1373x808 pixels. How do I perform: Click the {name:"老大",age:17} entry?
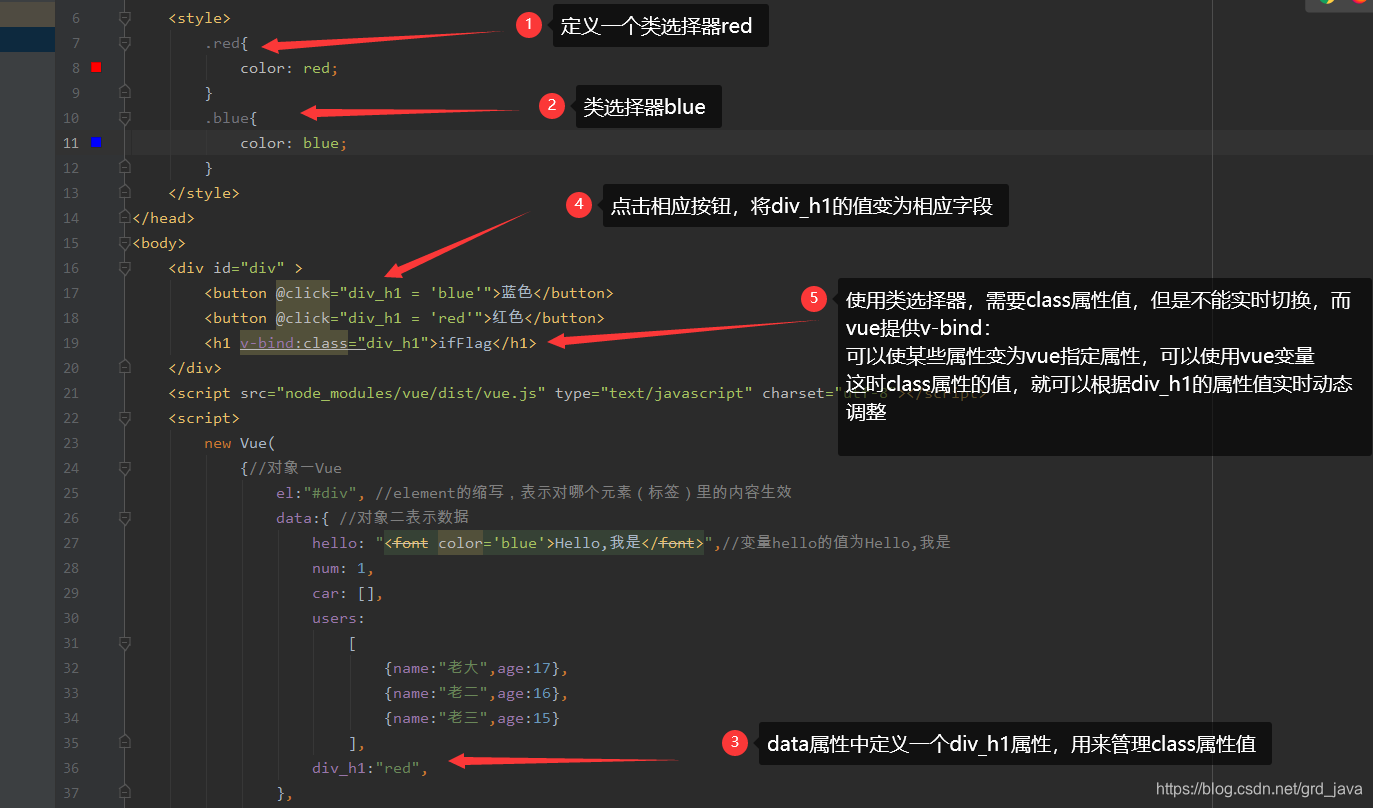[x=476, y=668]
